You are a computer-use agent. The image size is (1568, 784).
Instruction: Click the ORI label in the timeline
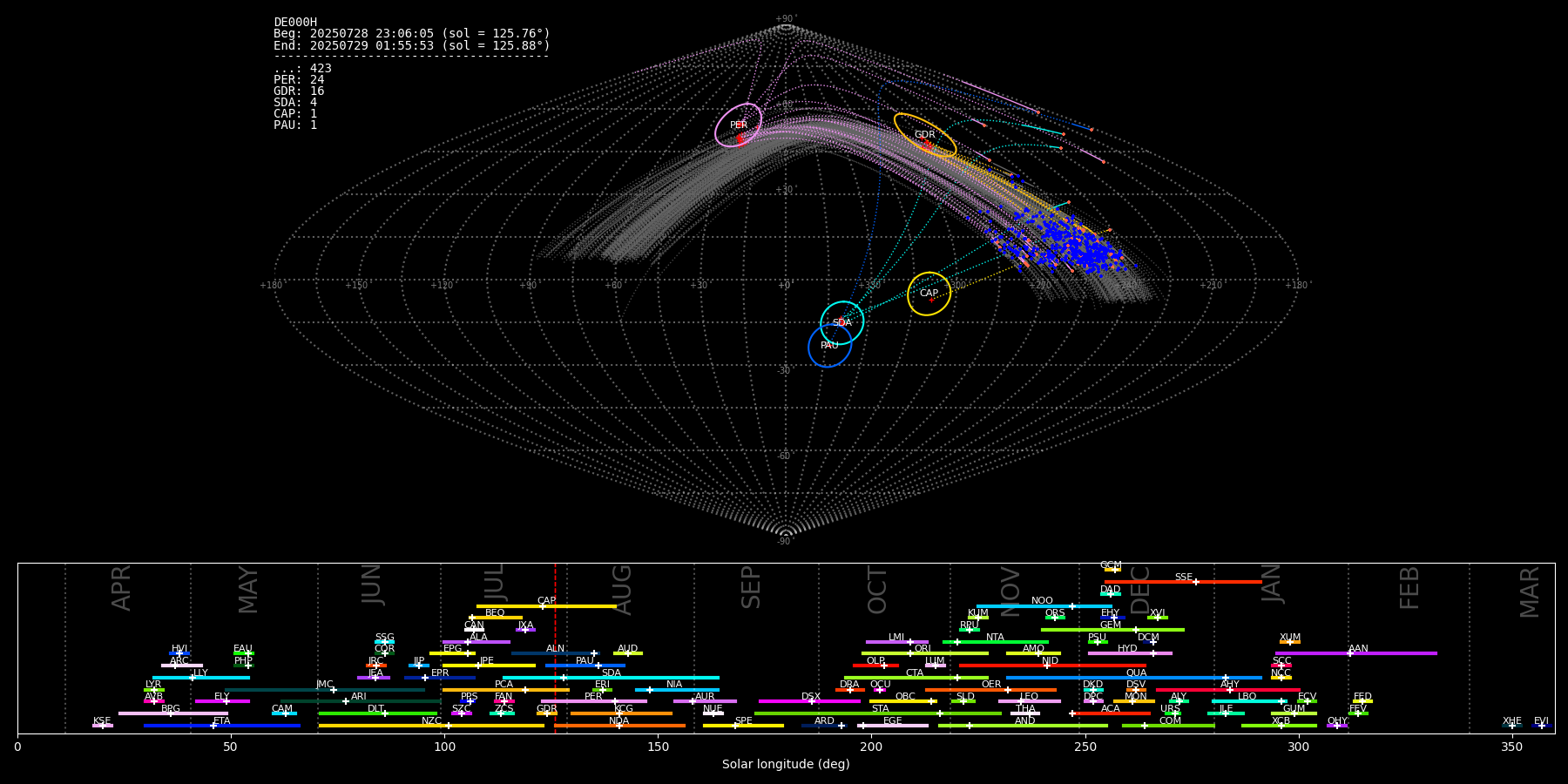(923, 649)
